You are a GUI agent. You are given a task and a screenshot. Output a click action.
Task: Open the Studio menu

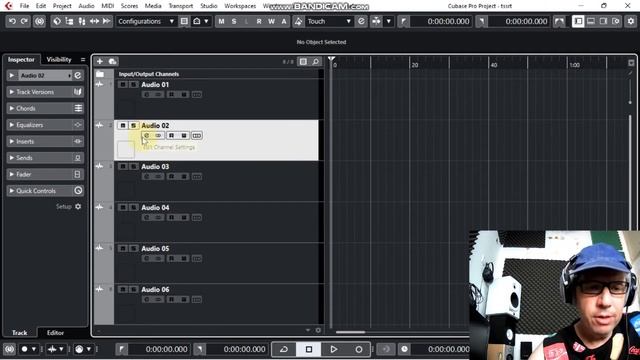coord(209,6)
